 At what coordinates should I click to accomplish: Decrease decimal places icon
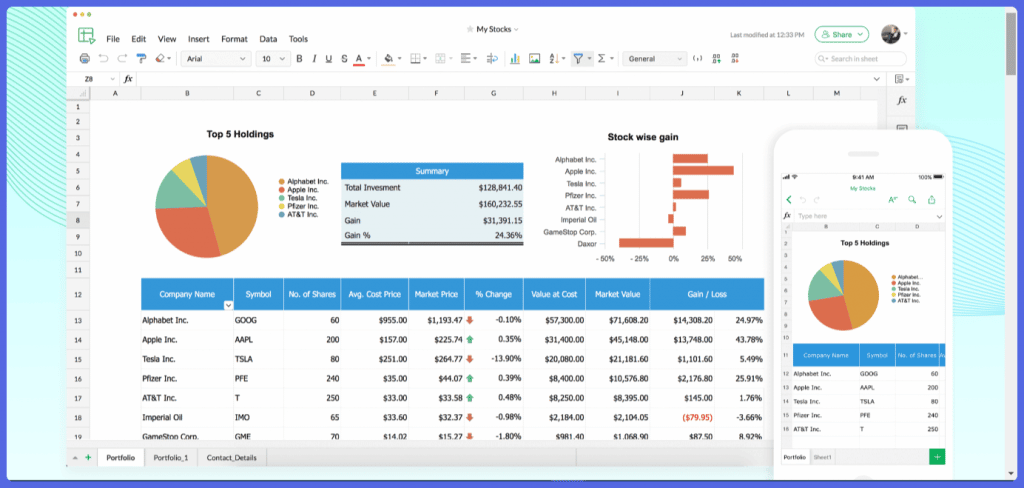735,59
